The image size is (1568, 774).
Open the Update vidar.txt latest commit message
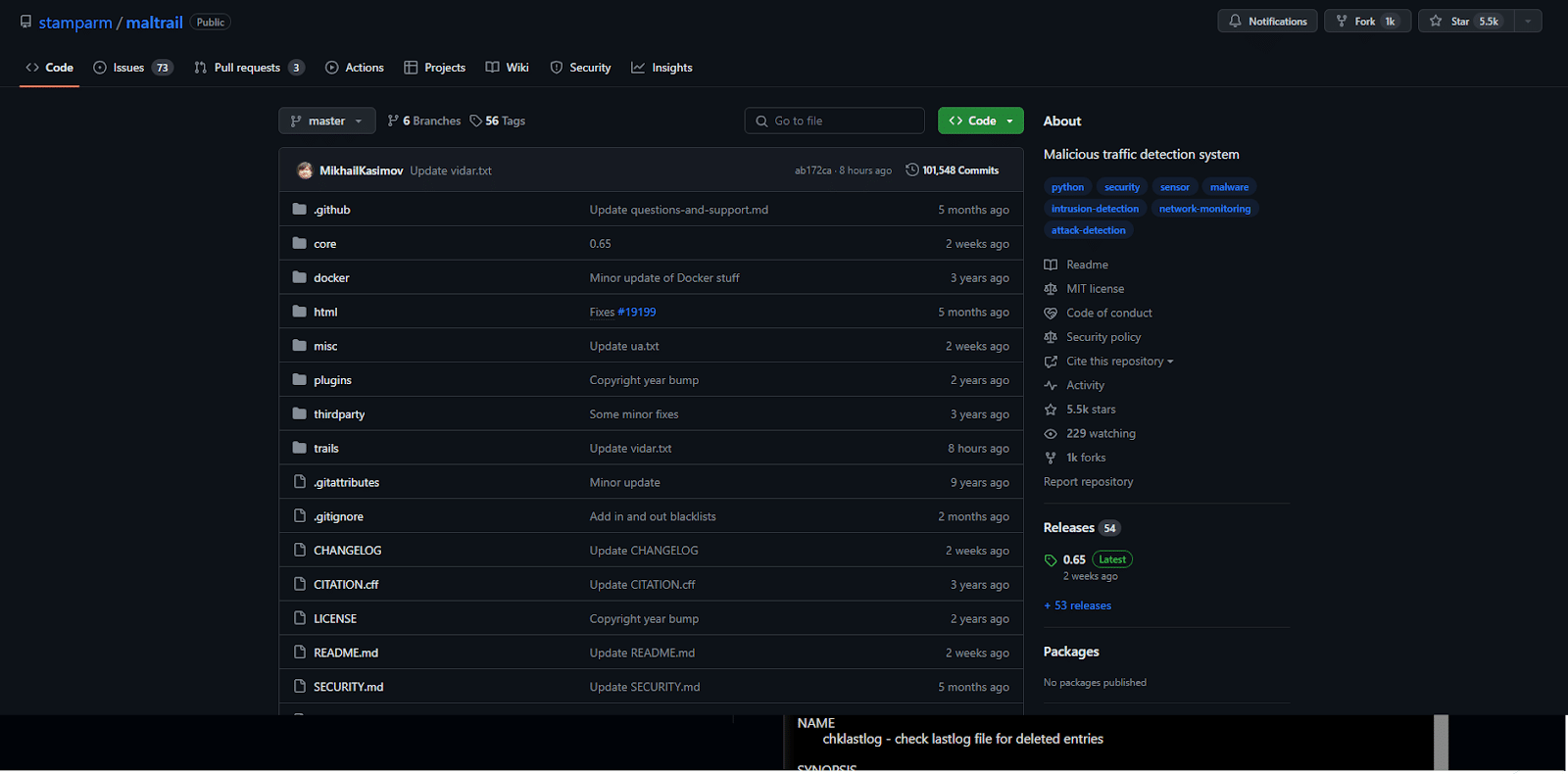(x=451, y=170)
